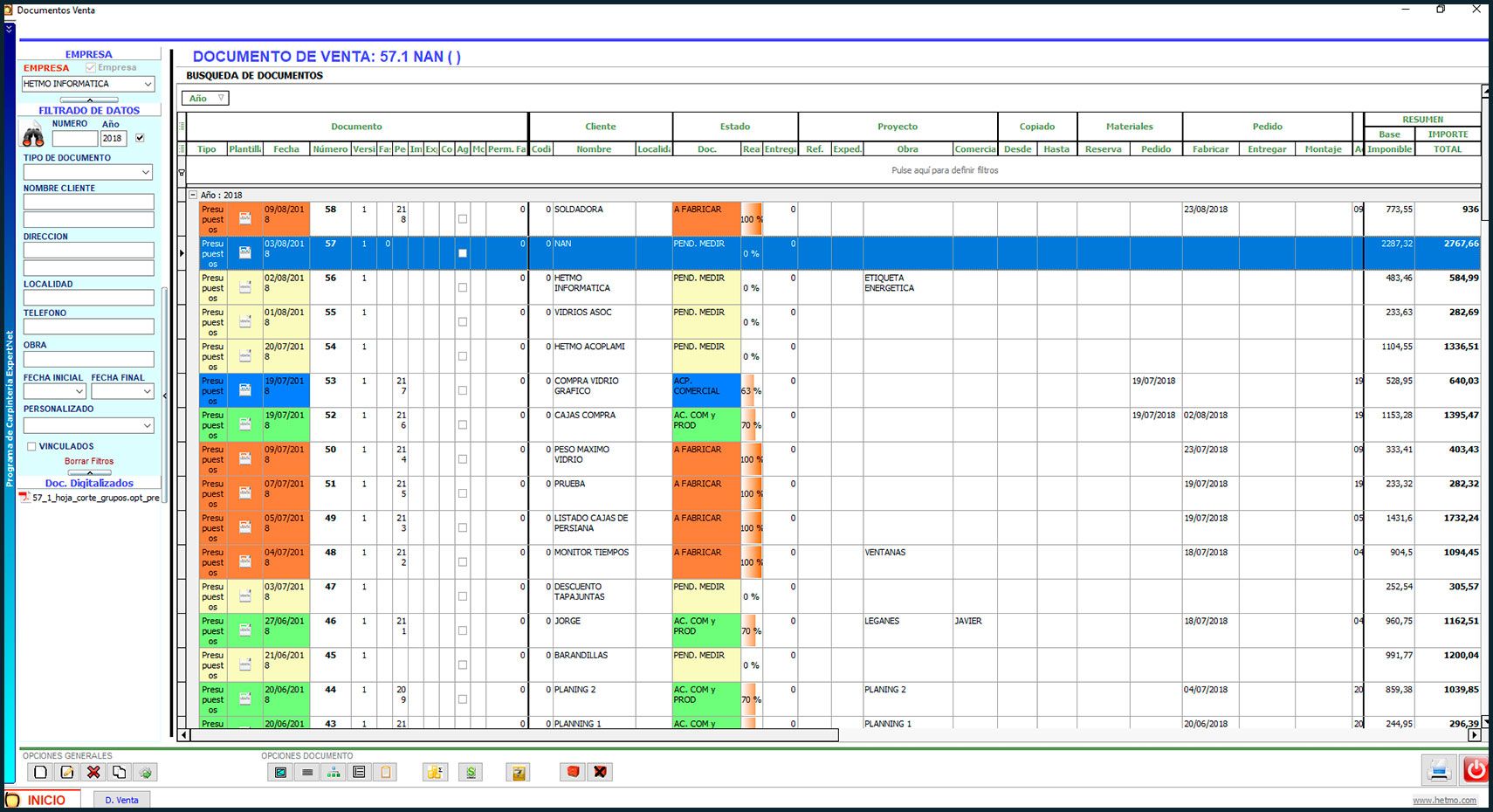
Task: Click the NOMBRE CLIENTE first input field
Action: point(88,202)
